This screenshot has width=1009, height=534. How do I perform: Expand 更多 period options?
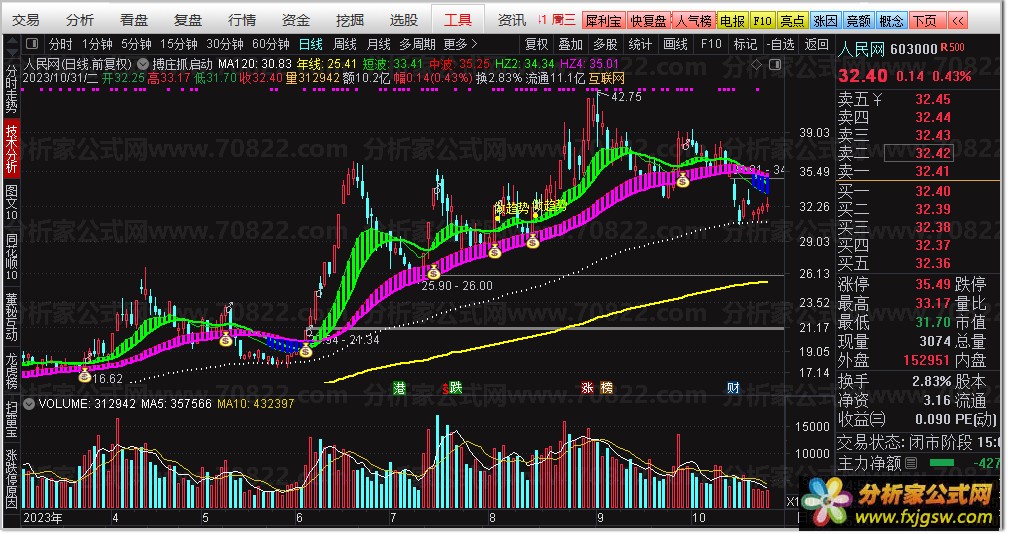click(x=461, y=44)
